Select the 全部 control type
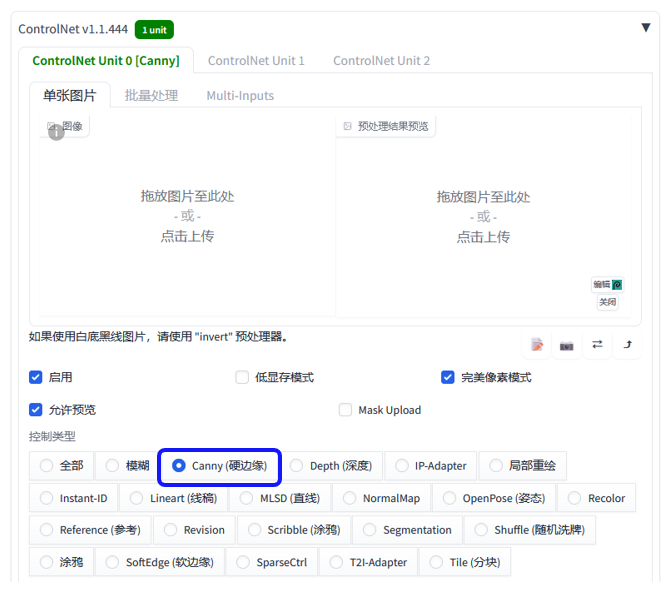 (x=61, y=466)
